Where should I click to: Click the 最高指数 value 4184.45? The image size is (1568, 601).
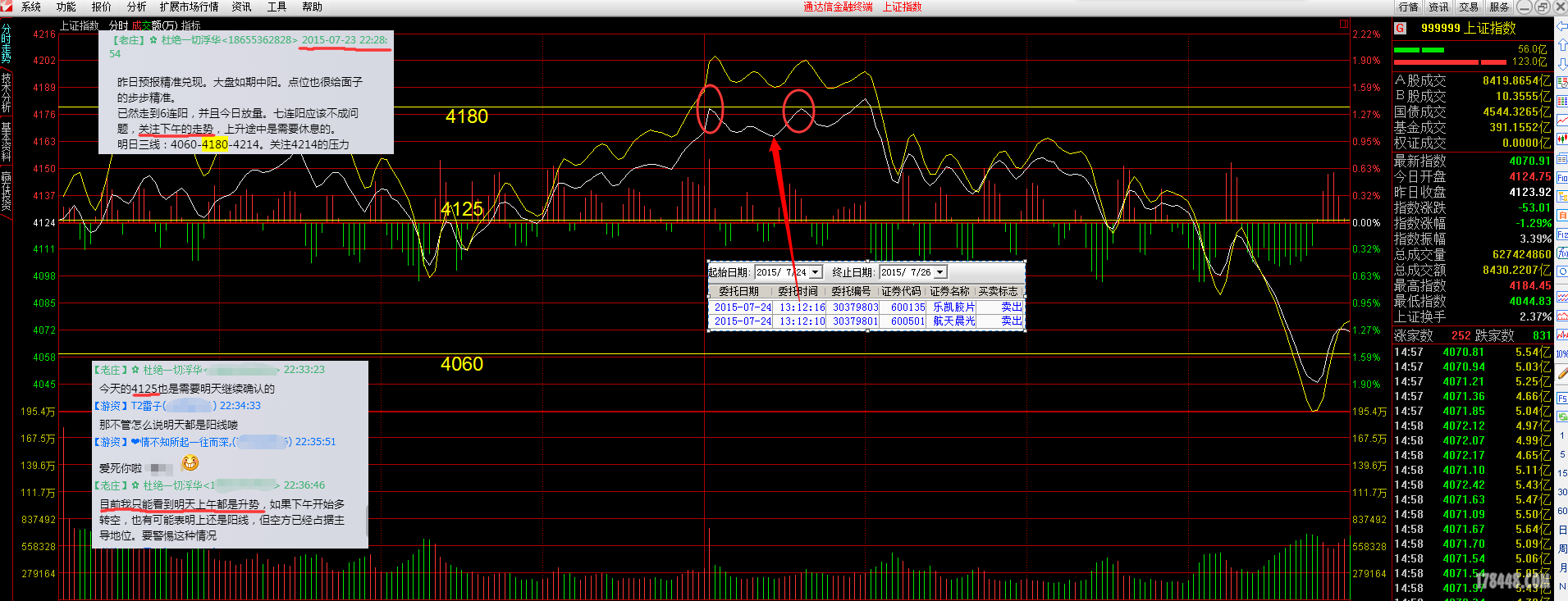pyautogui.click(x=1529, y=286)
